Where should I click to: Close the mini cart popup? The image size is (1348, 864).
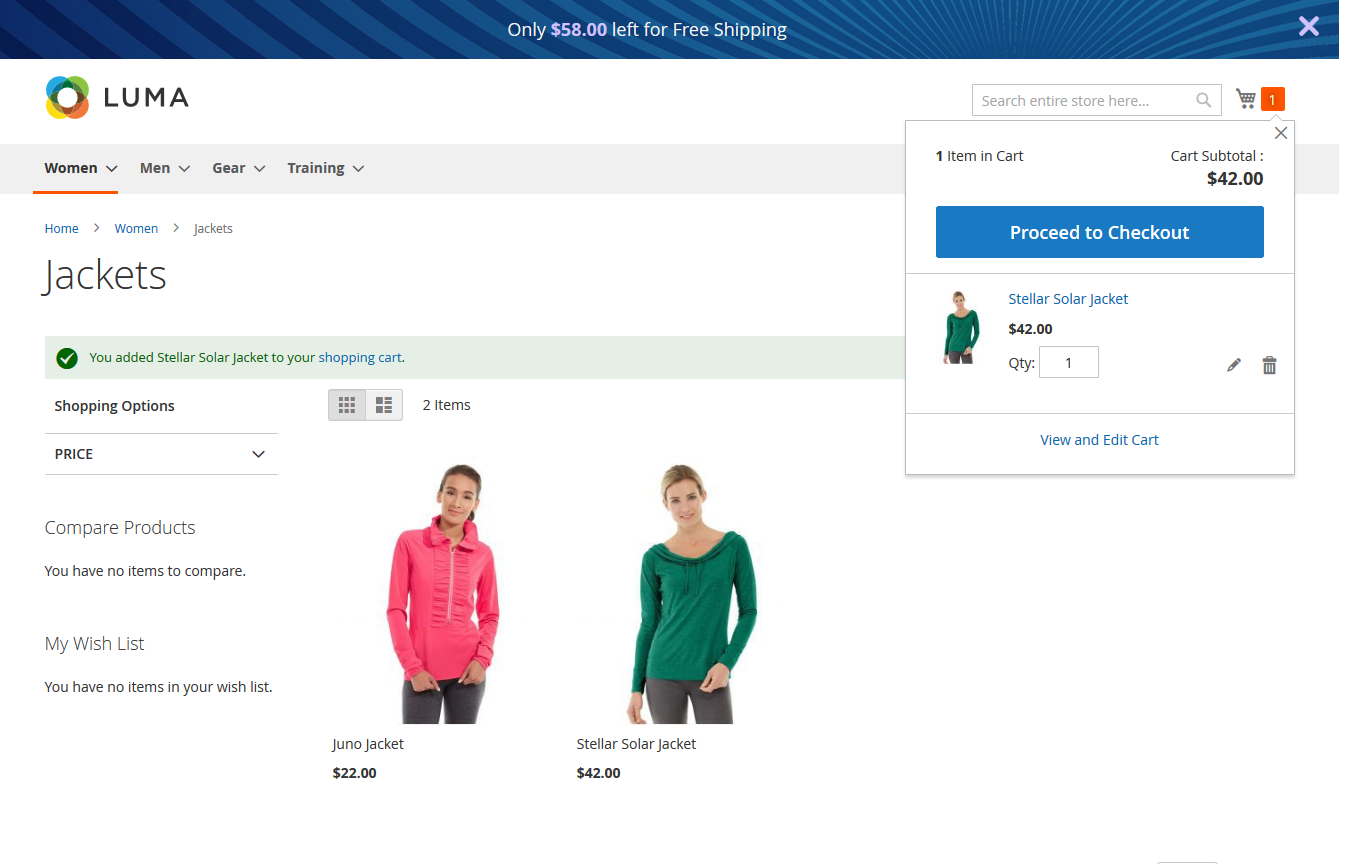coord(1280,133)
